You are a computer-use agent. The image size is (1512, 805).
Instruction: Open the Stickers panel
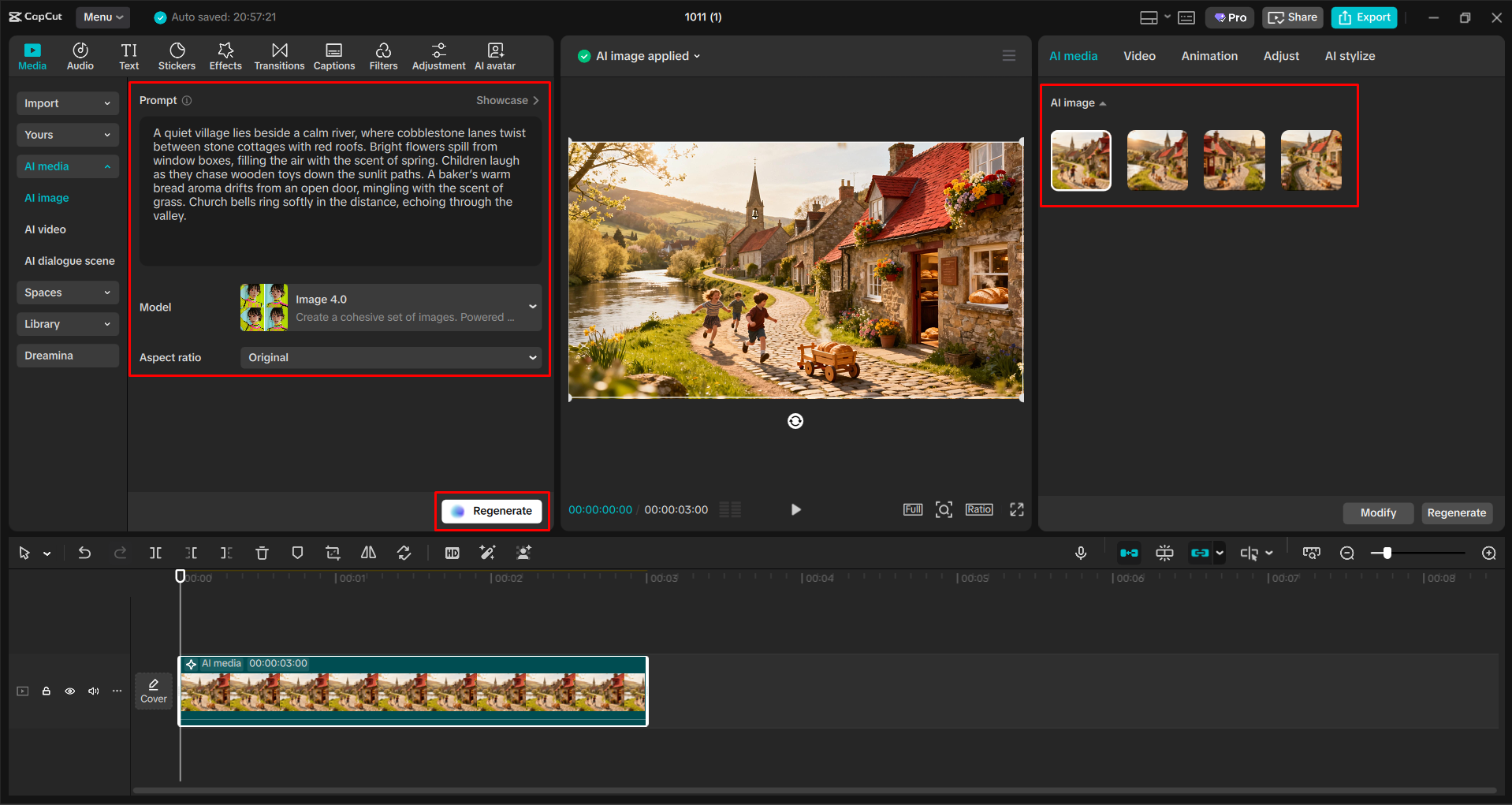[x=177, y=55]
